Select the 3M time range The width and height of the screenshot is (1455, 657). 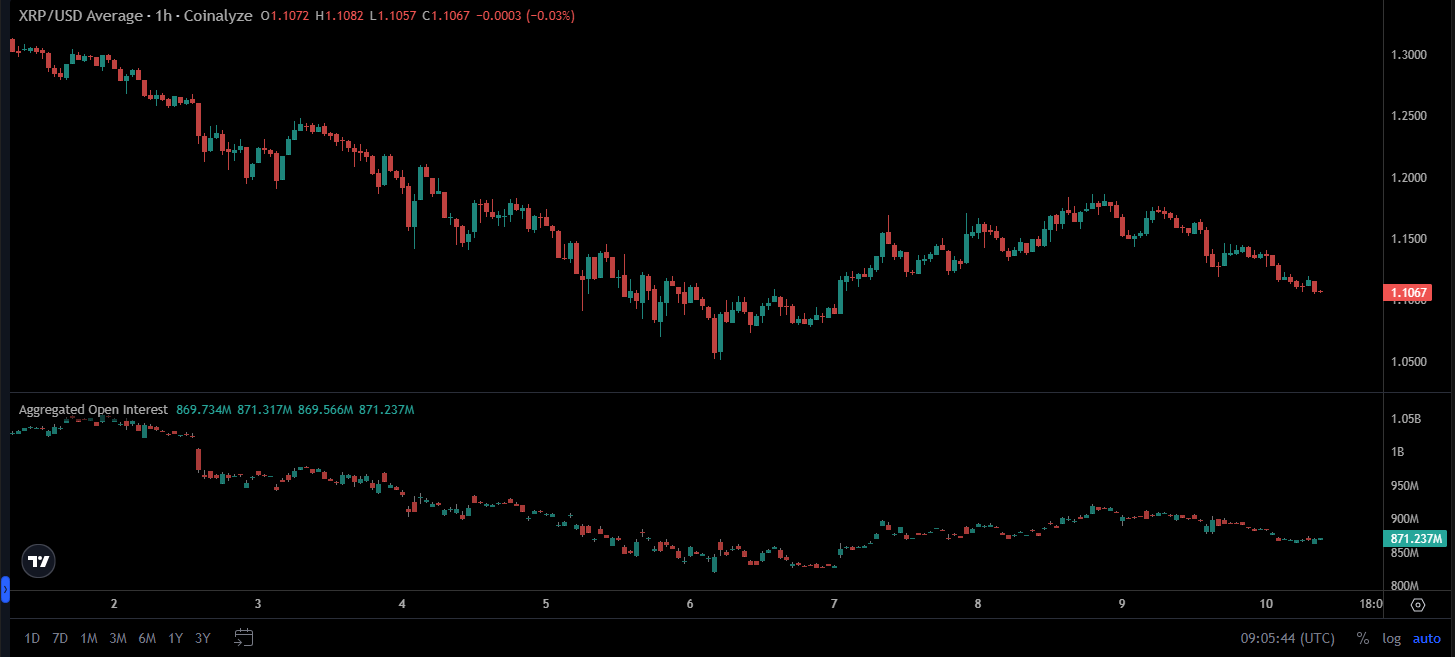(118, 638)
